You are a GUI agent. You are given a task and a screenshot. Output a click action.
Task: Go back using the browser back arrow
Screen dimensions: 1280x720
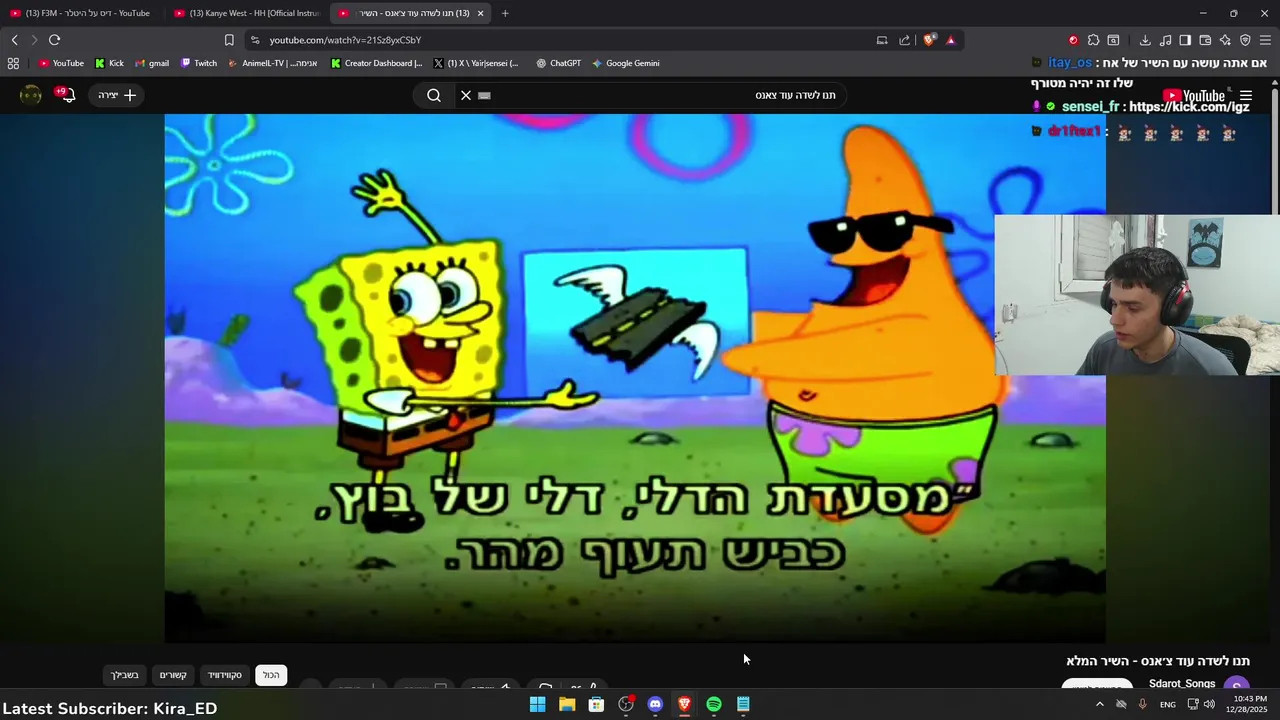pos(14,40)
